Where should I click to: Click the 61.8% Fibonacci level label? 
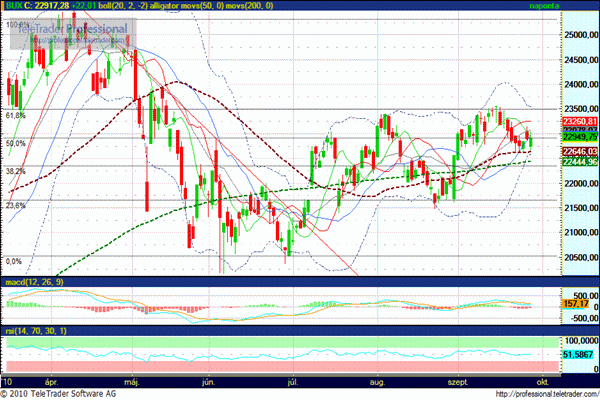point(14,116)
